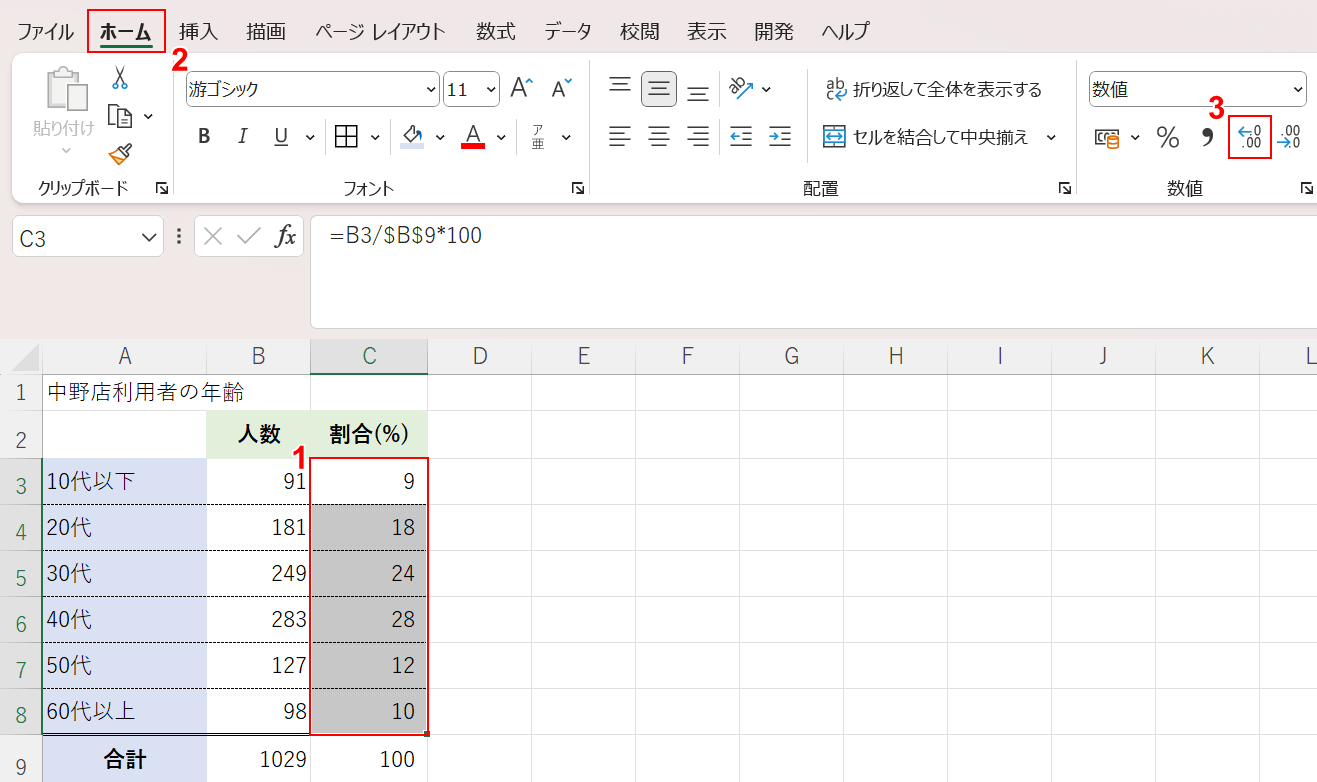Click the Fill Color bucket icon
Viewport: 1317px width, 782px height.
(x=412, y=137)
